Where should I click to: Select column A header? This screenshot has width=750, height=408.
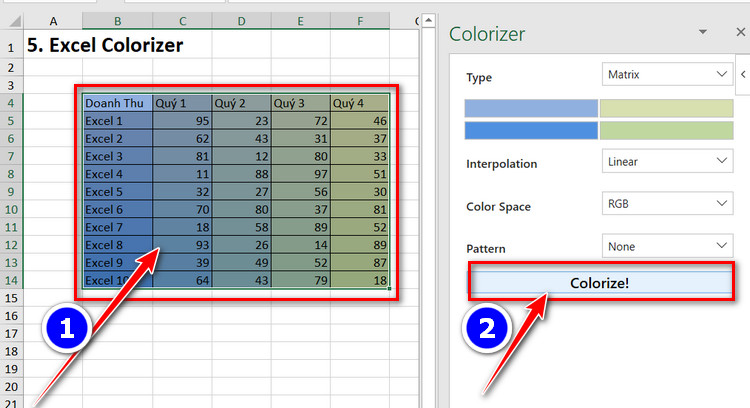[53, 21]
